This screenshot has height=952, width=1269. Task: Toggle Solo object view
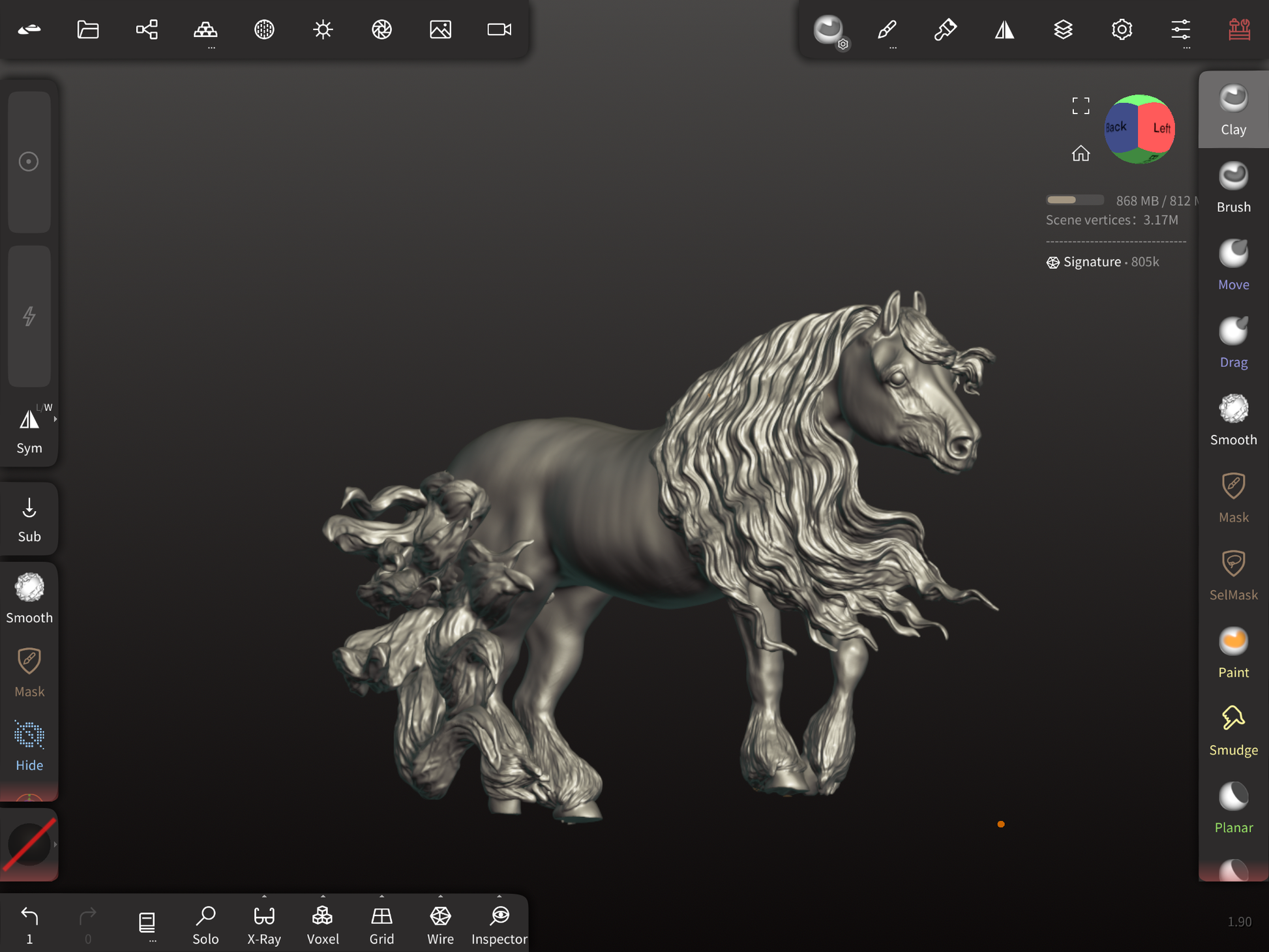[x=205, y=923]
